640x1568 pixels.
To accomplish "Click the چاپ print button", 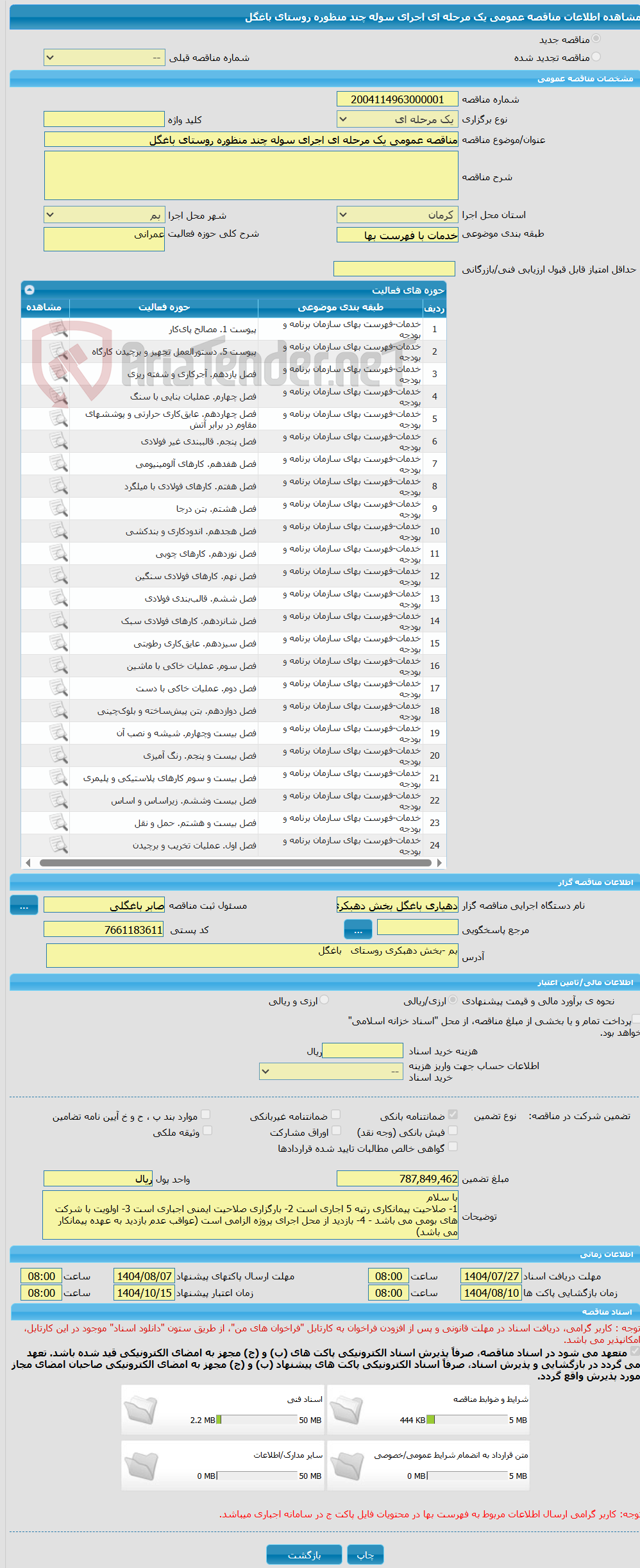I will click(366, 1555).
